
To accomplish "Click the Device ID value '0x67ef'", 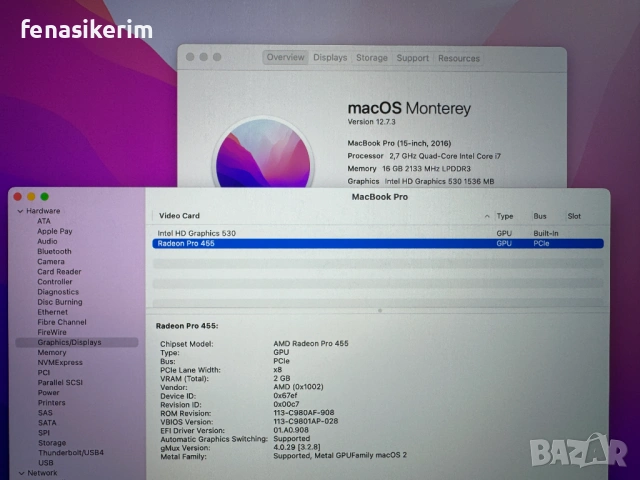I will [x=285, y=396].
